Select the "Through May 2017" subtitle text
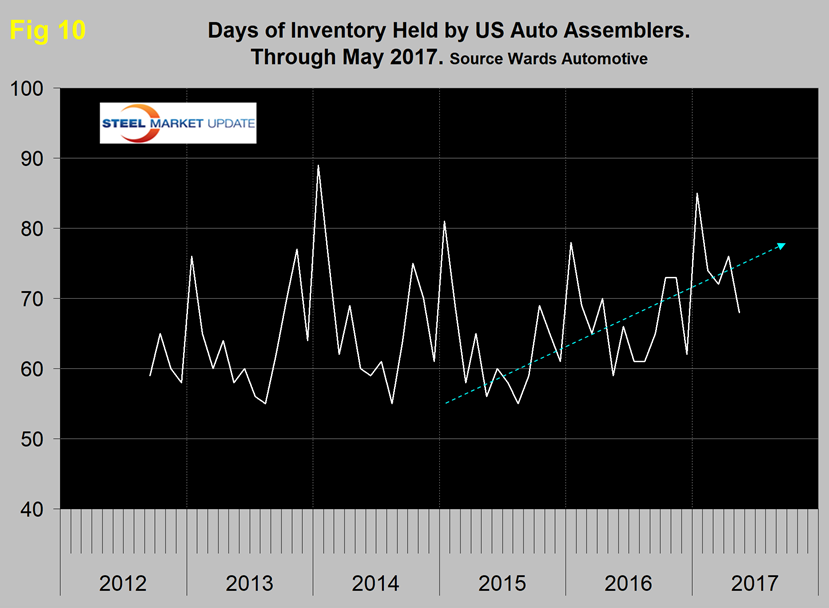 347,57
